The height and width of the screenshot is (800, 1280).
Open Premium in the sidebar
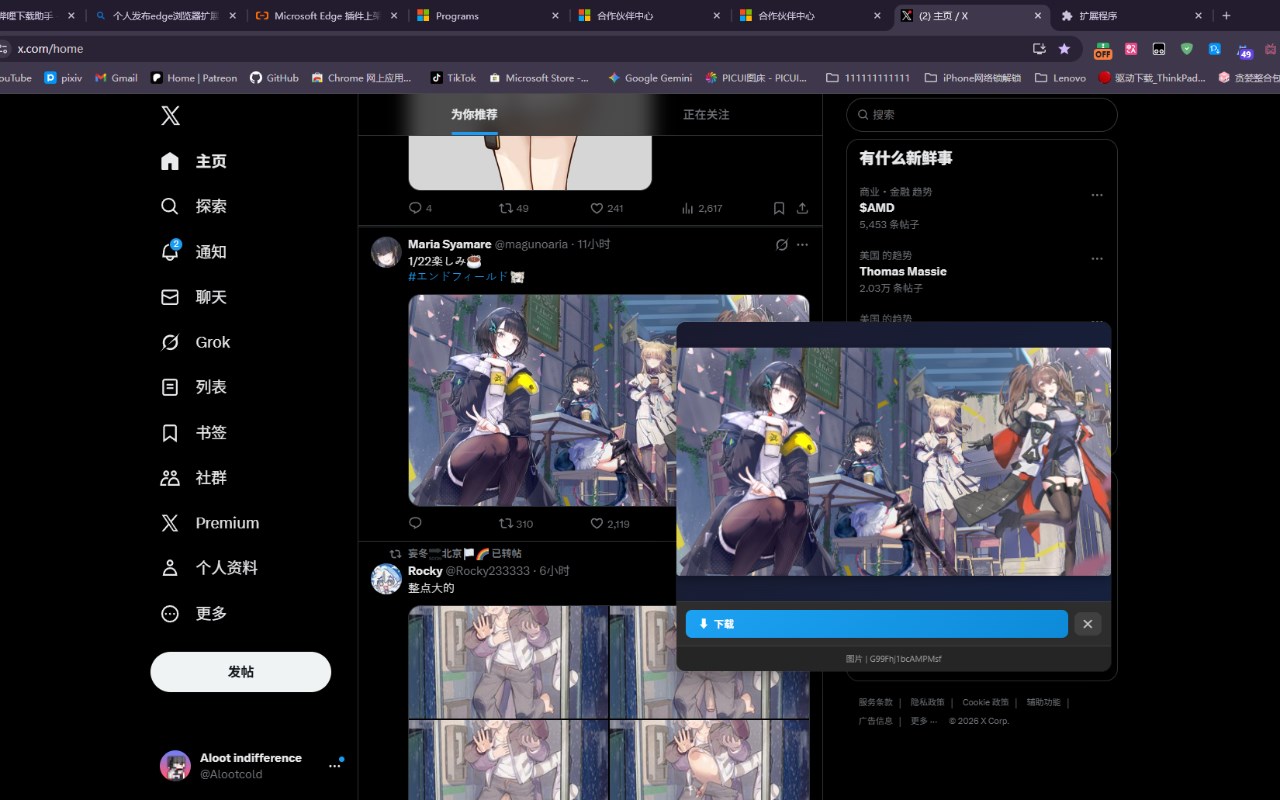coord(210,523)
